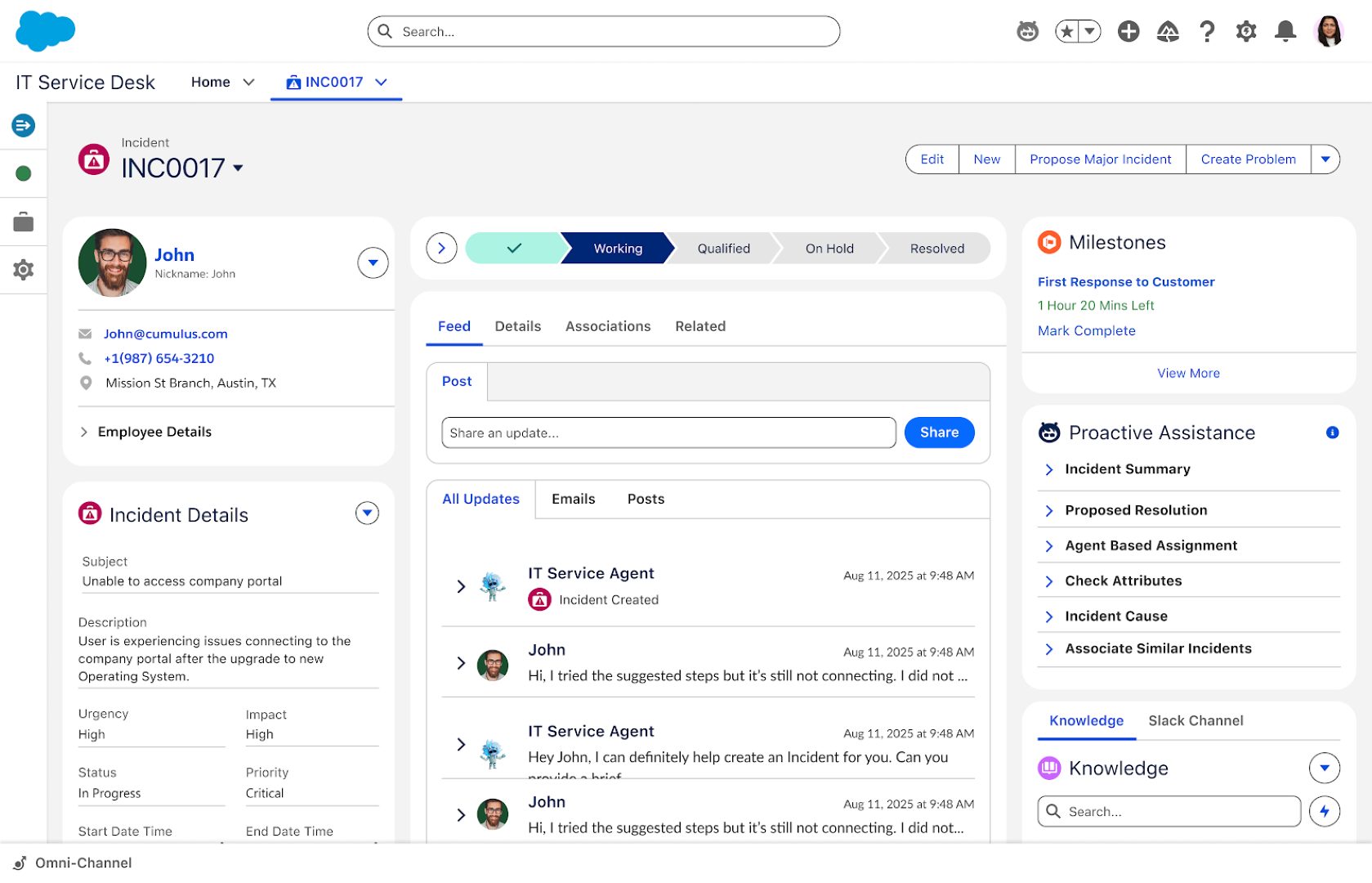Click the briefcase icon in left sidebar
This screenshot has height=883, width=1372.
pos(24,222)
